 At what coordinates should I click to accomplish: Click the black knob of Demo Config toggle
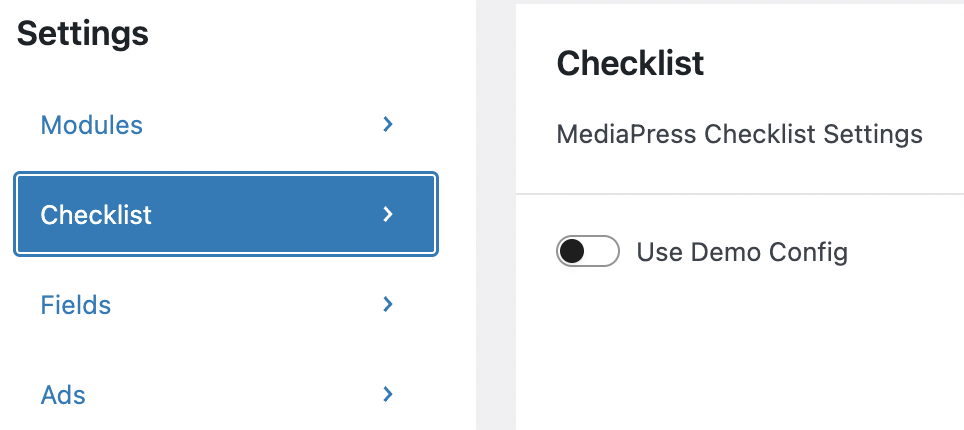click(x=572, y=252)
